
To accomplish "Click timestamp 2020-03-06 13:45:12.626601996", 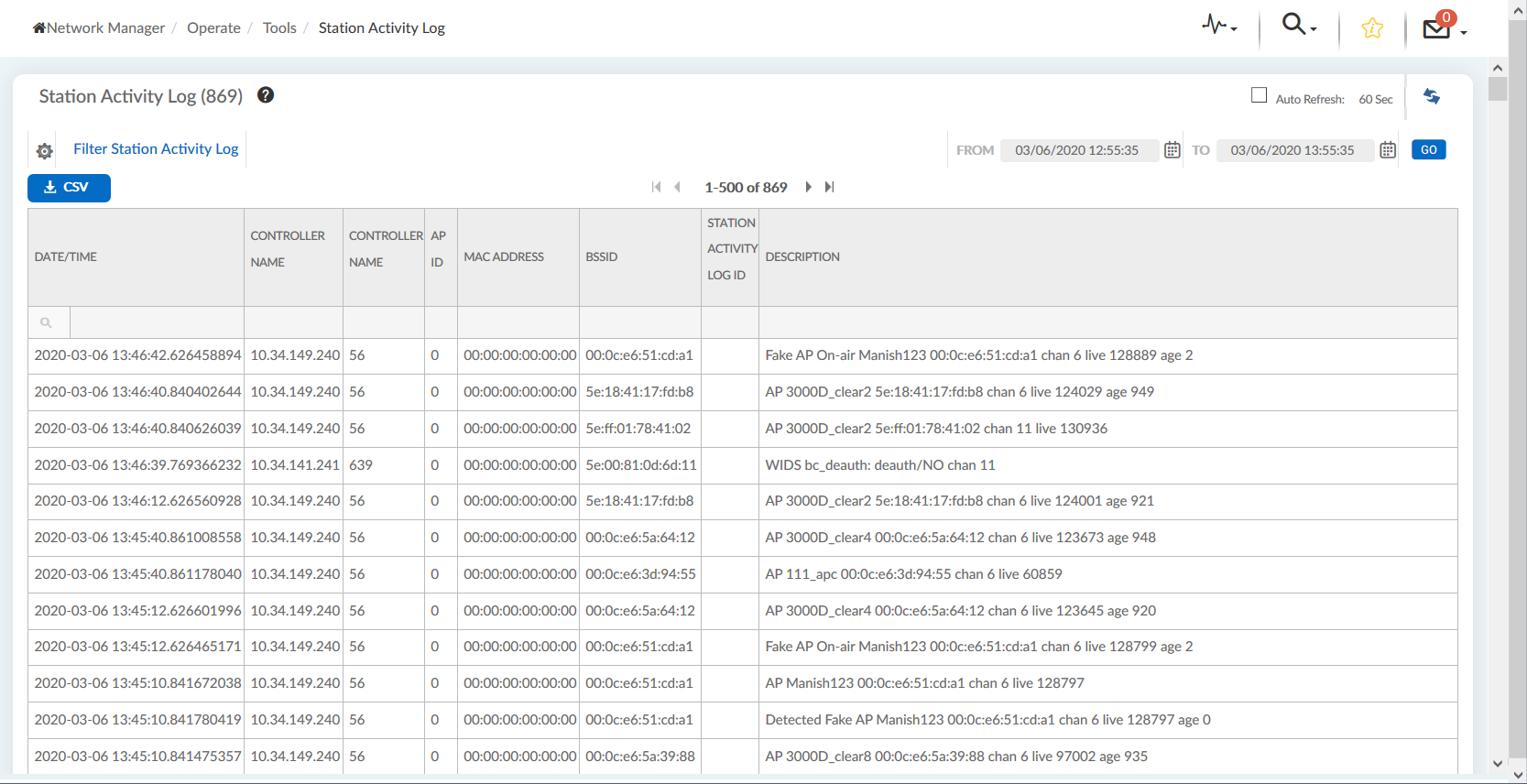I will (137, 611).
